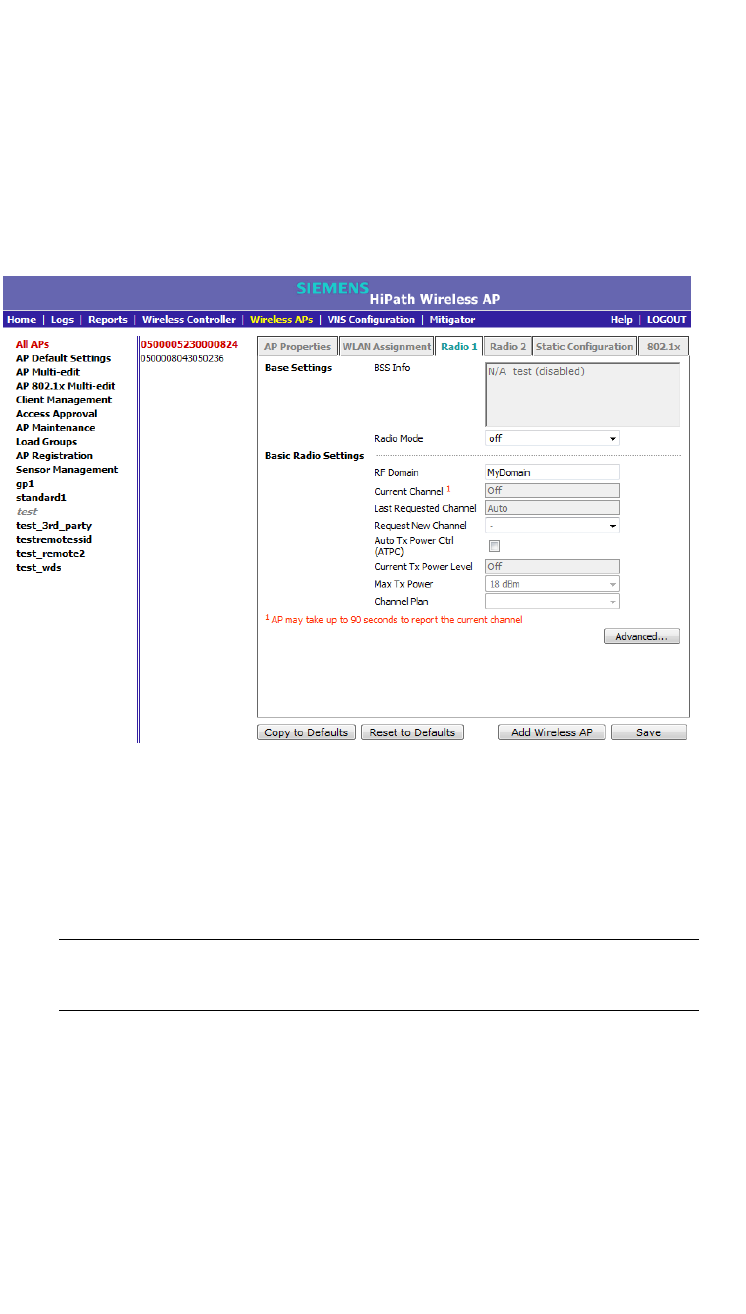Select the Radio 1 tab
746x1314 pixels.
pyautogui.click(x=459, y=347)
